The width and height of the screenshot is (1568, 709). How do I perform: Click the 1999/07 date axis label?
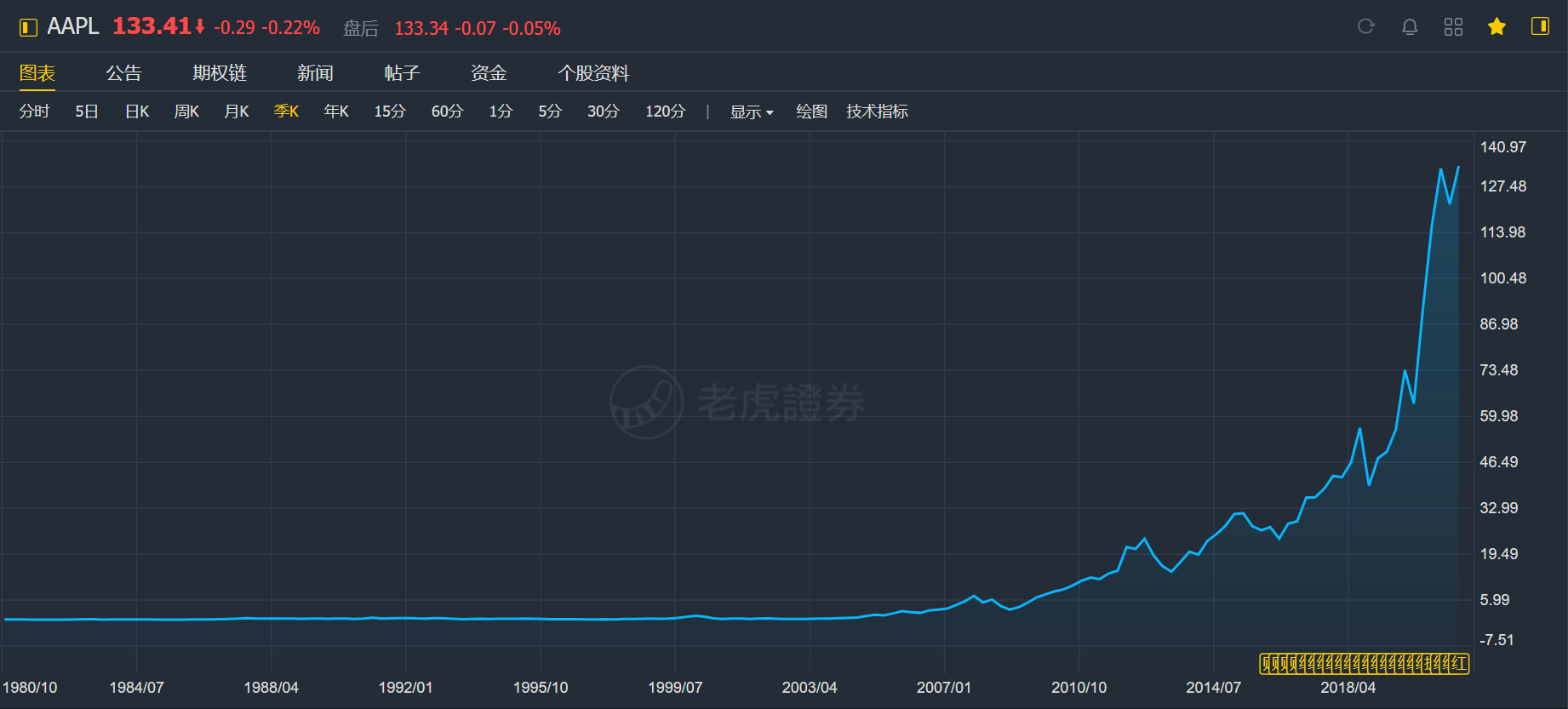pyautogui.click(x=675, y=688)
